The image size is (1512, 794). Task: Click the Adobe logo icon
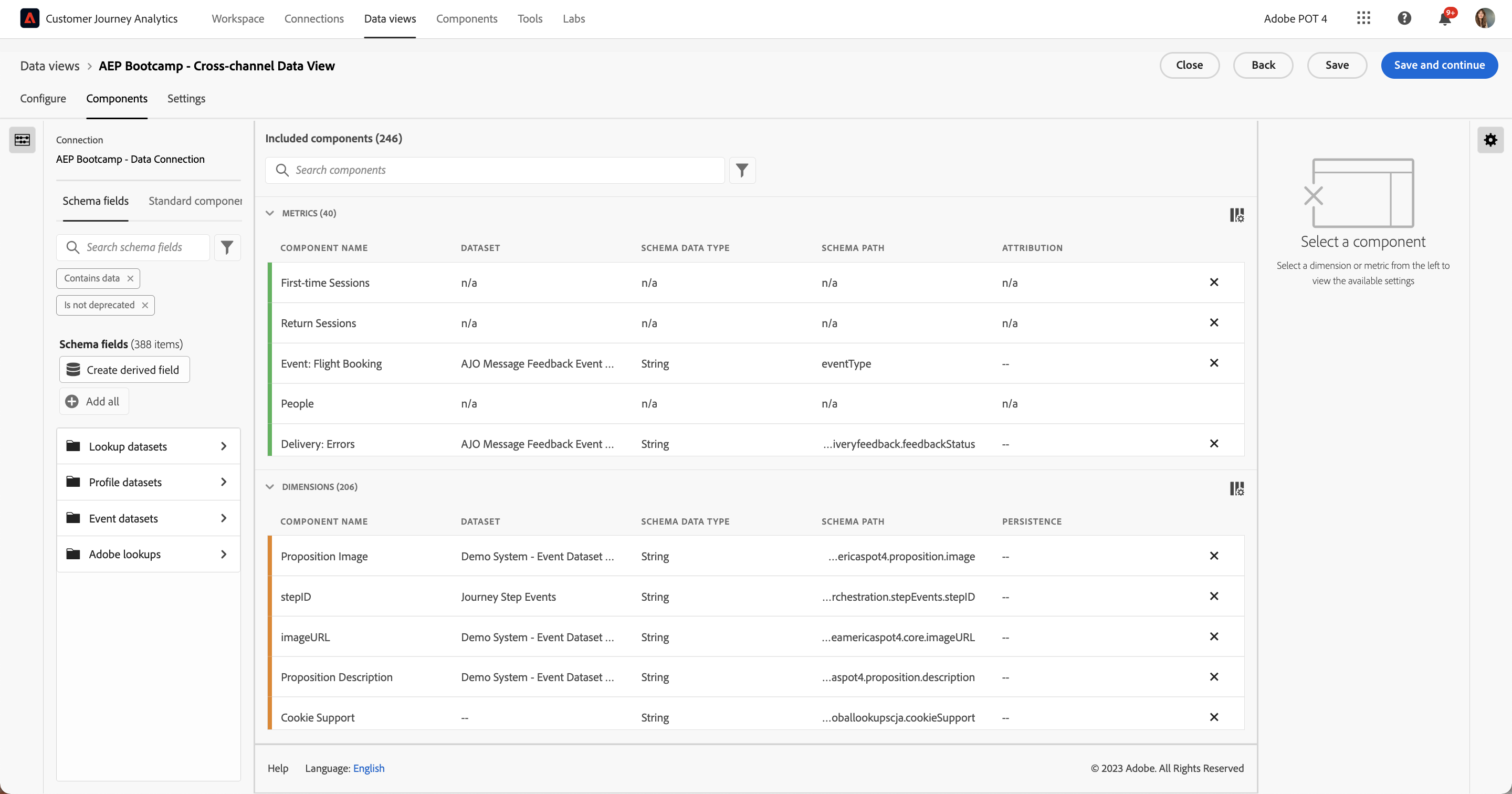point(29,18)
